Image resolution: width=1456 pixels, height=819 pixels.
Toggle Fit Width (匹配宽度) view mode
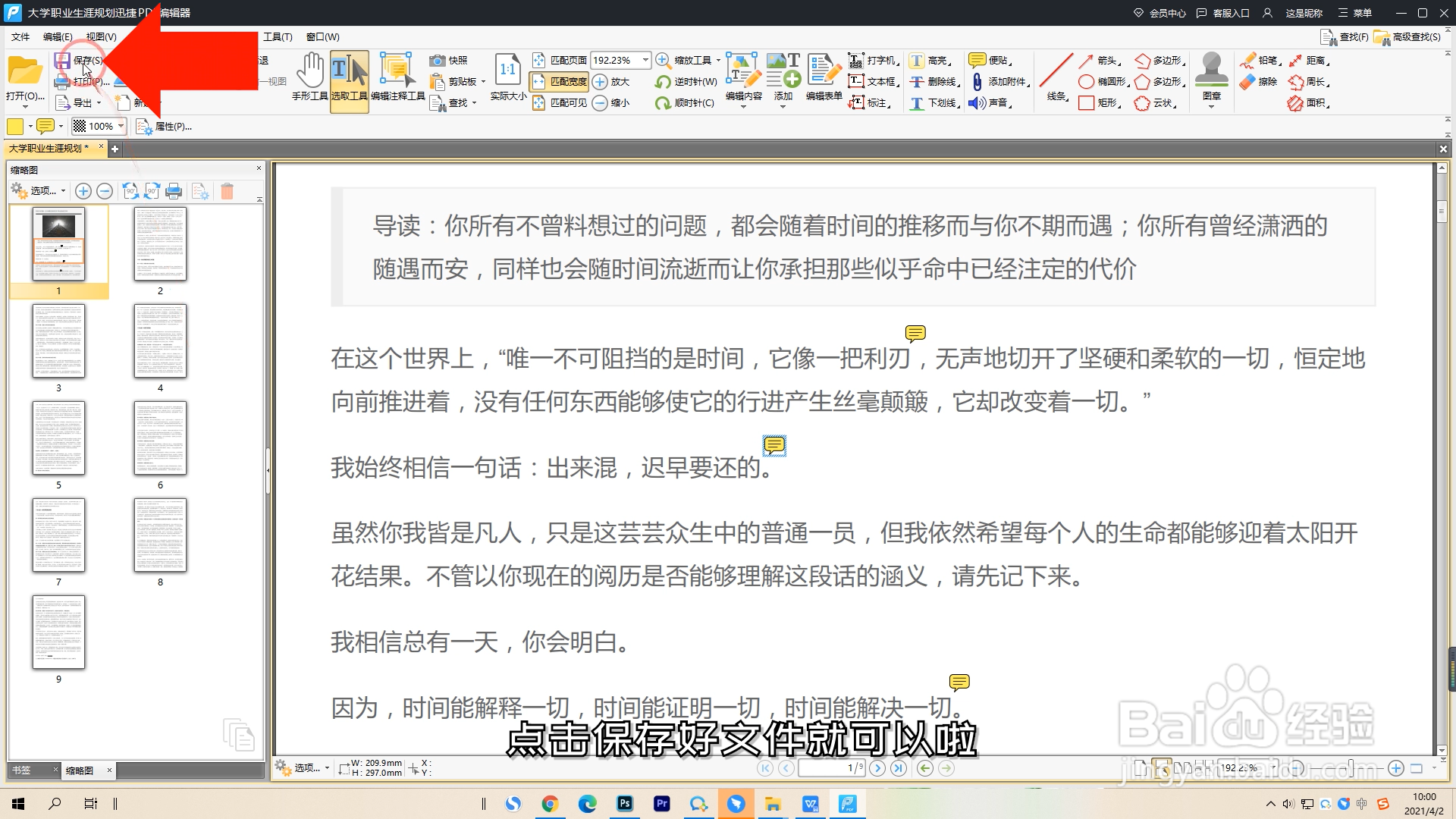[x=560, y=81]
